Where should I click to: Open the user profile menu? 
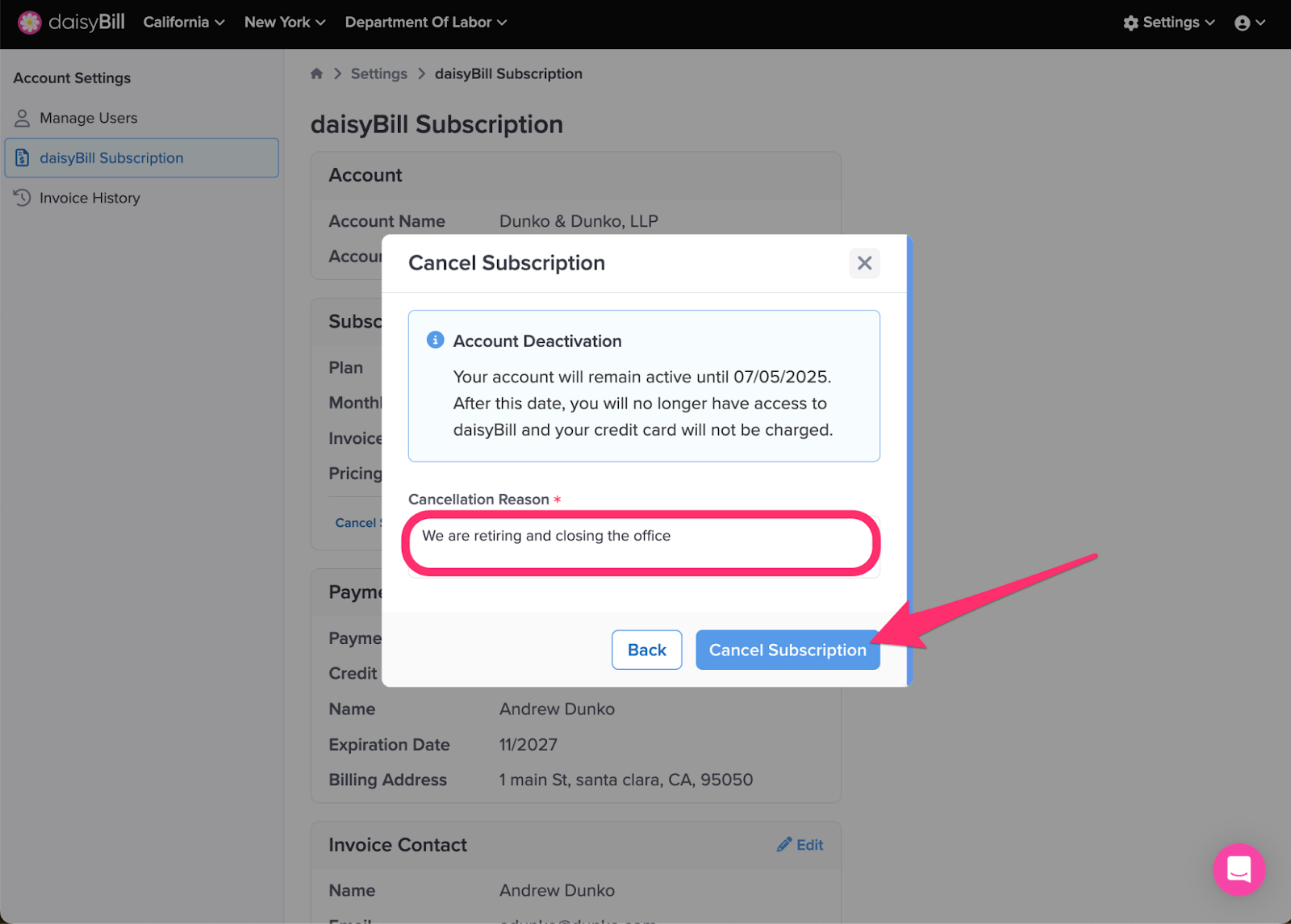coord(1250,23)
